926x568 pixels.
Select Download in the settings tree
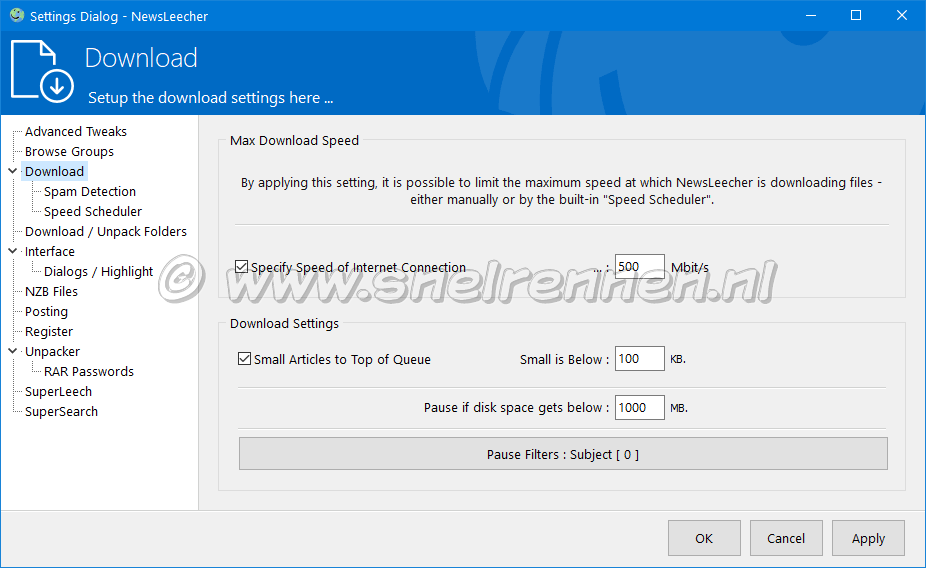(x=54, y=171)
